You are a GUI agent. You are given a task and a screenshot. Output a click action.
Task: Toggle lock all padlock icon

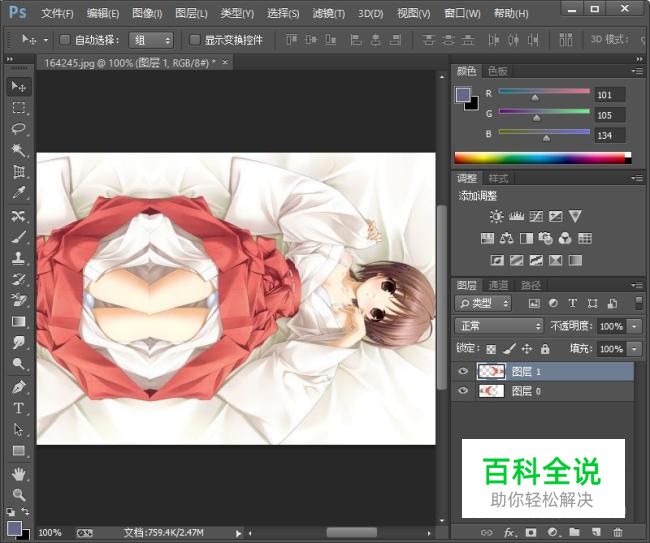coord(545,349)
